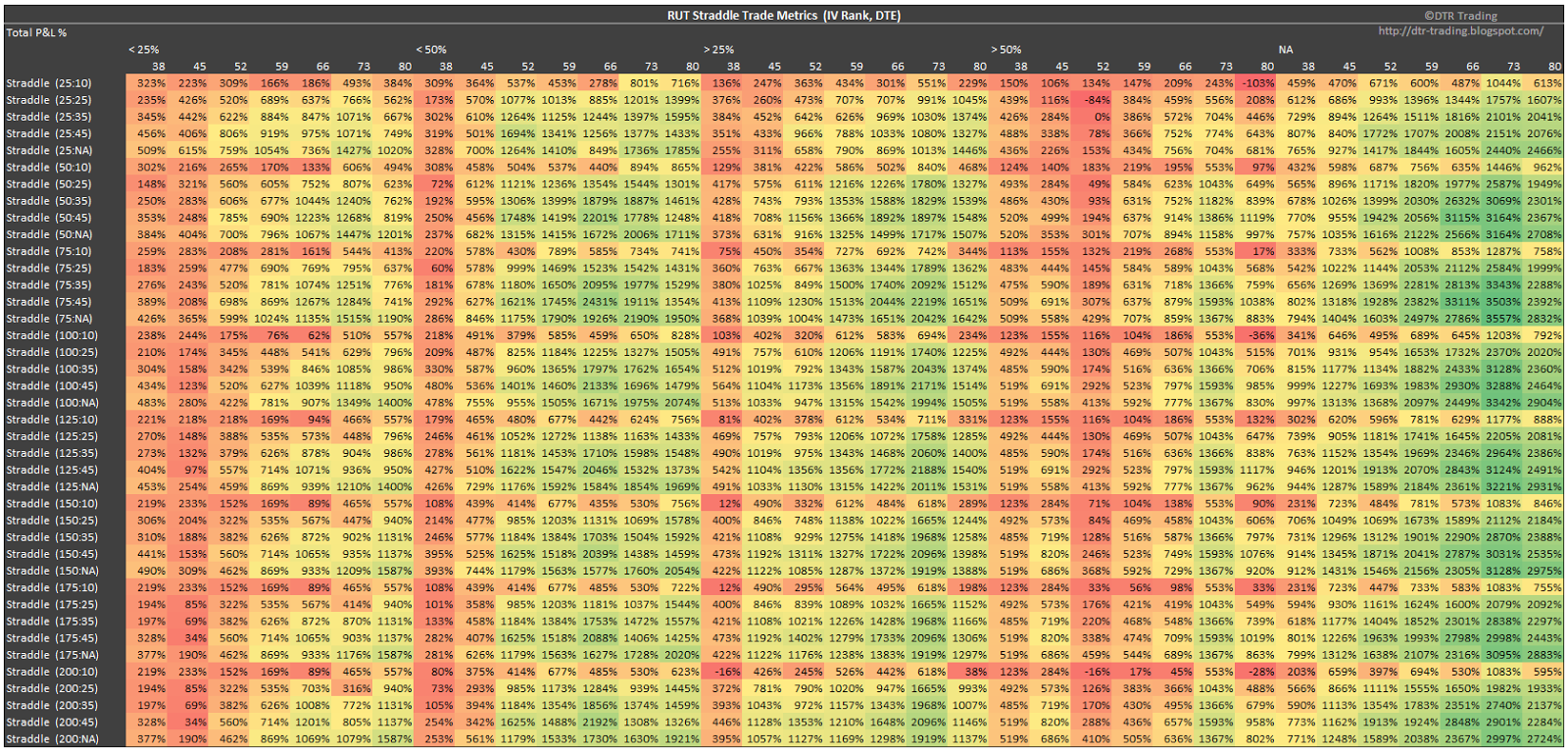Open the dtr-trading.blogspot.com URL

(x=1460, y=31)
